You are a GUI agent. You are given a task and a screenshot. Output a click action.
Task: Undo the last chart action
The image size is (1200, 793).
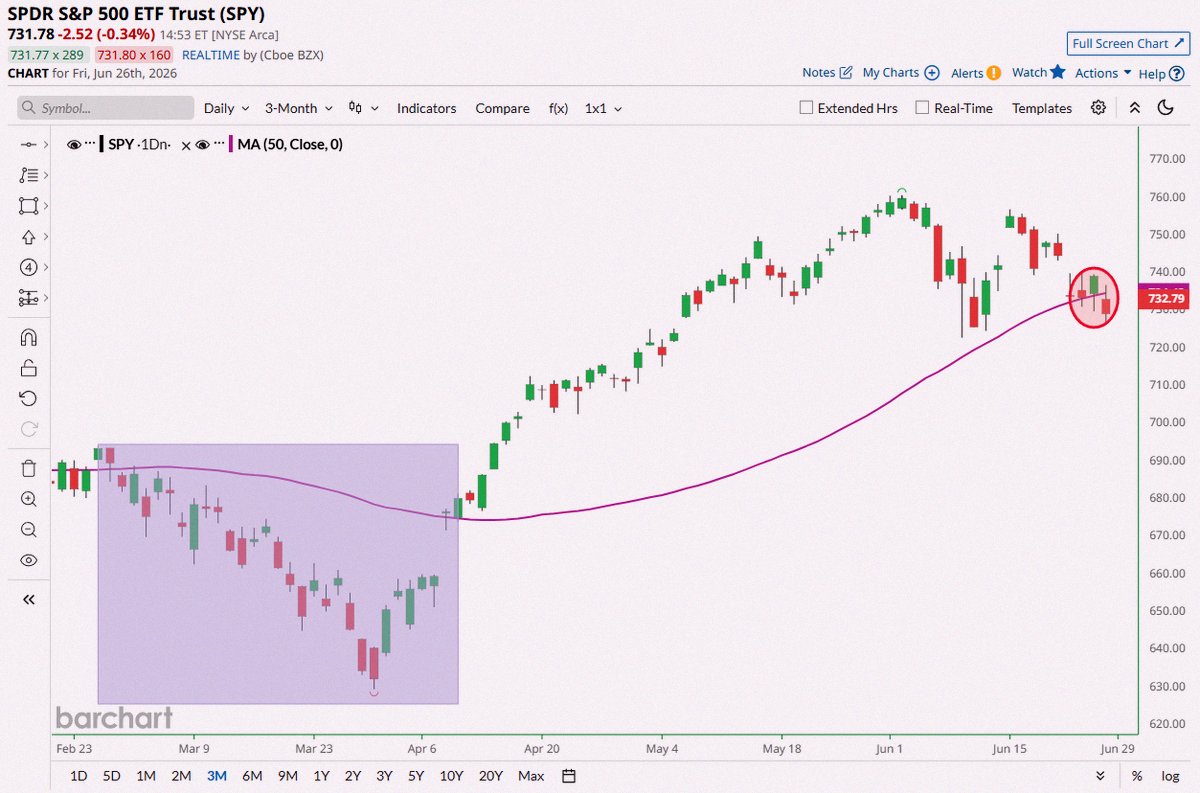pyautogui.click(x=28, y=398)
